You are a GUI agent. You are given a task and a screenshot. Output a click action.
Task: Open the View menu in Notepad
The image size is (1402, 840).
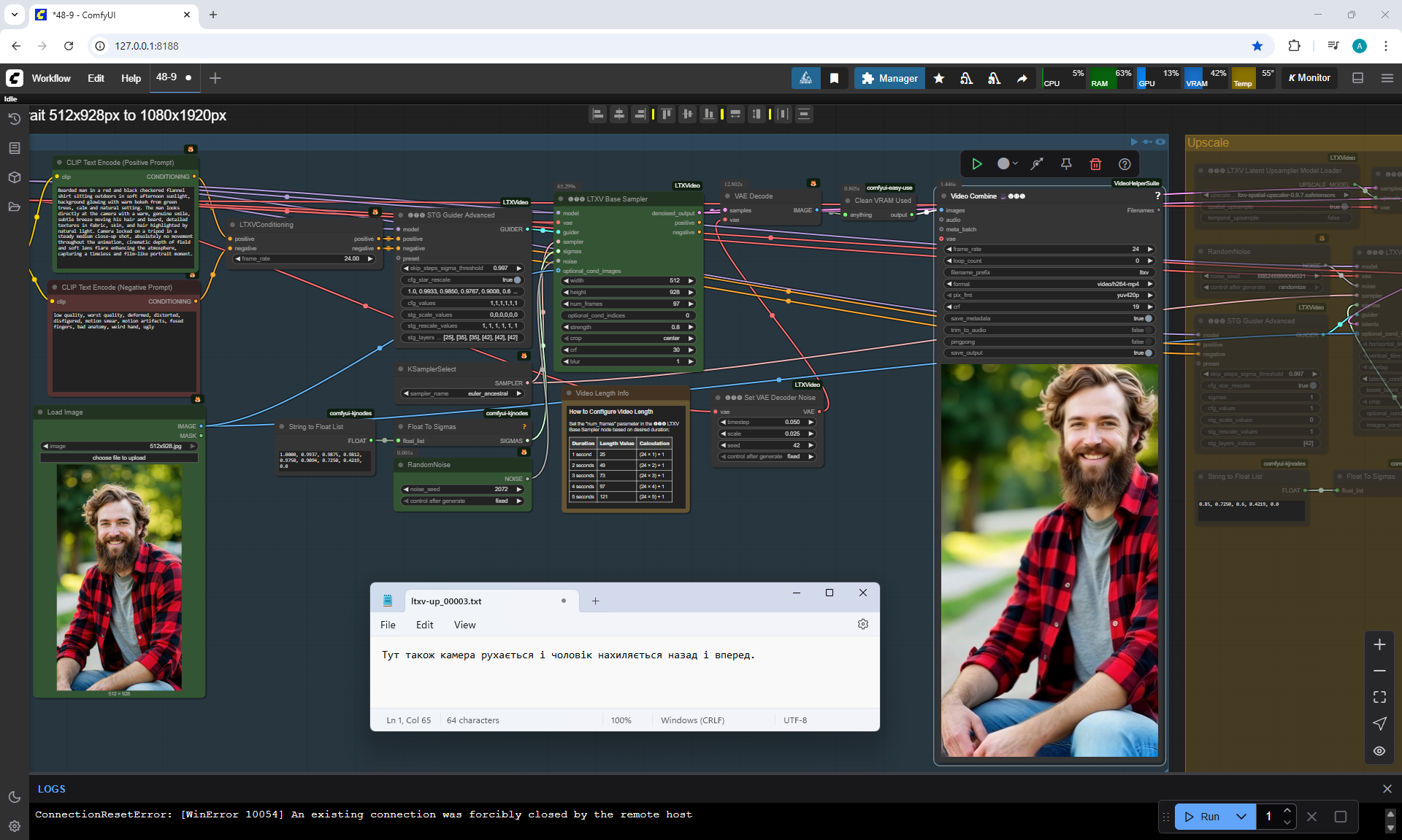point(464,625)
